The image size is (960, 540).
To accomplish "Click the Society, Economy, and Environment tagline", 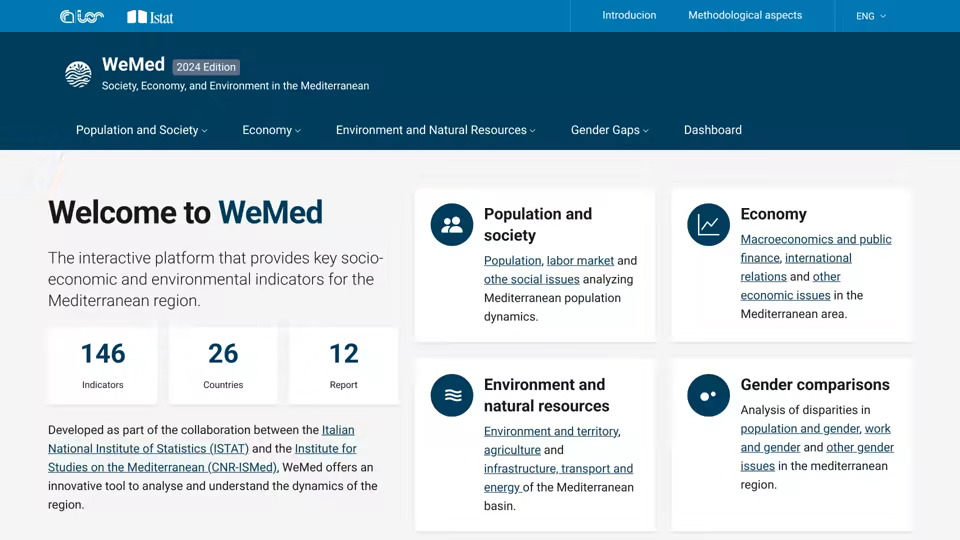I will point(235,86).
